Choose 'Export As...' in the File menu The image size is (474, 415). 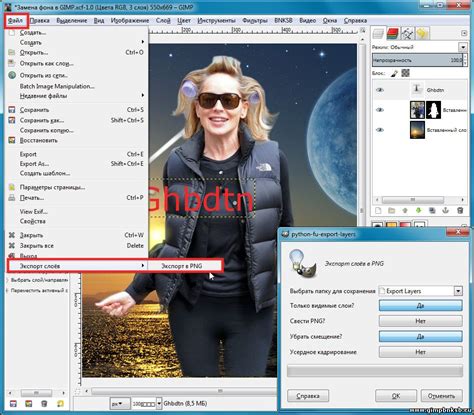click(77, 164)
